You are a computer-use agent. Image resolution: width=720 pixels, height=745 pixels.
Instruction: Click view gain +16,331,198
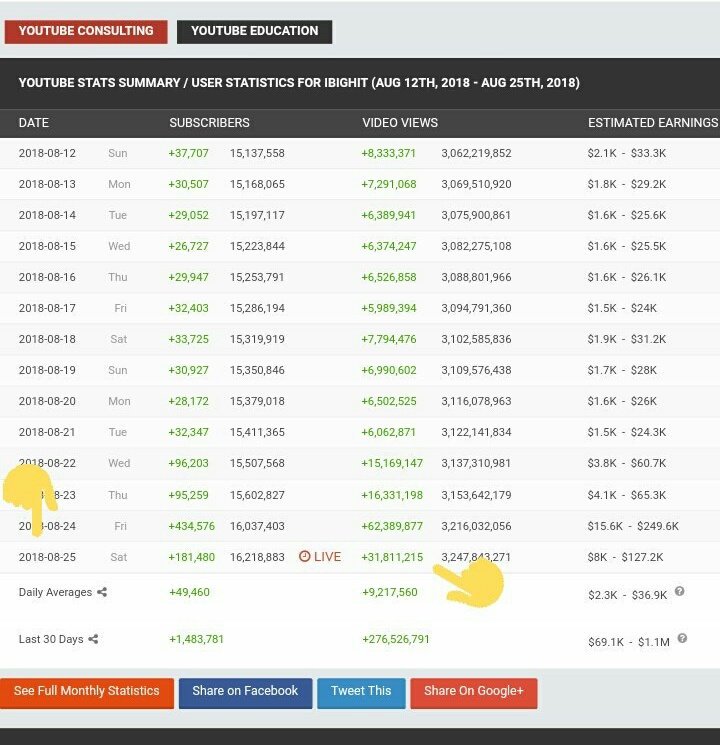tap(392, 495)
